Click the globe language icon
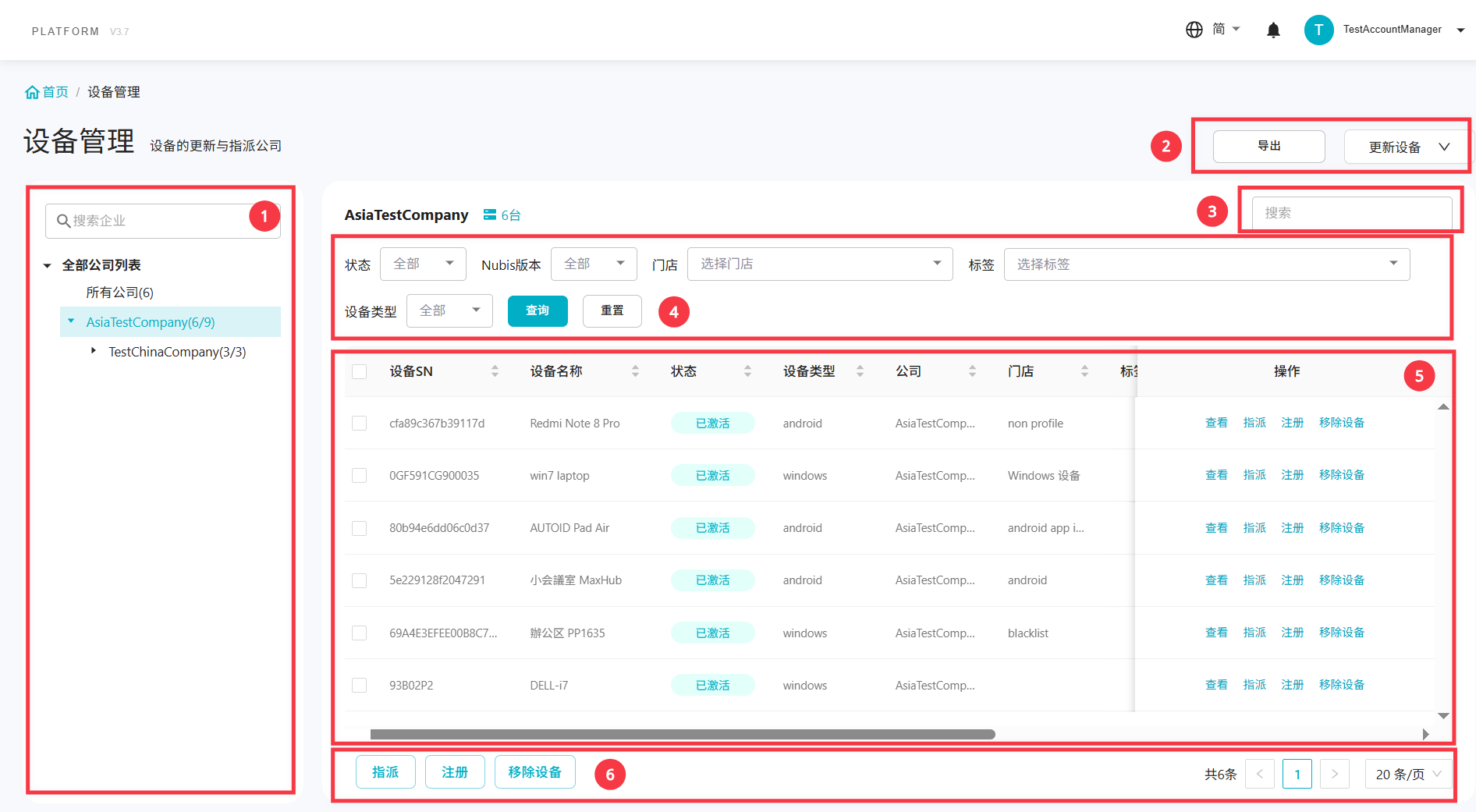The image size is (1476, 812). pyautogui.click(x=1194, y=30)
